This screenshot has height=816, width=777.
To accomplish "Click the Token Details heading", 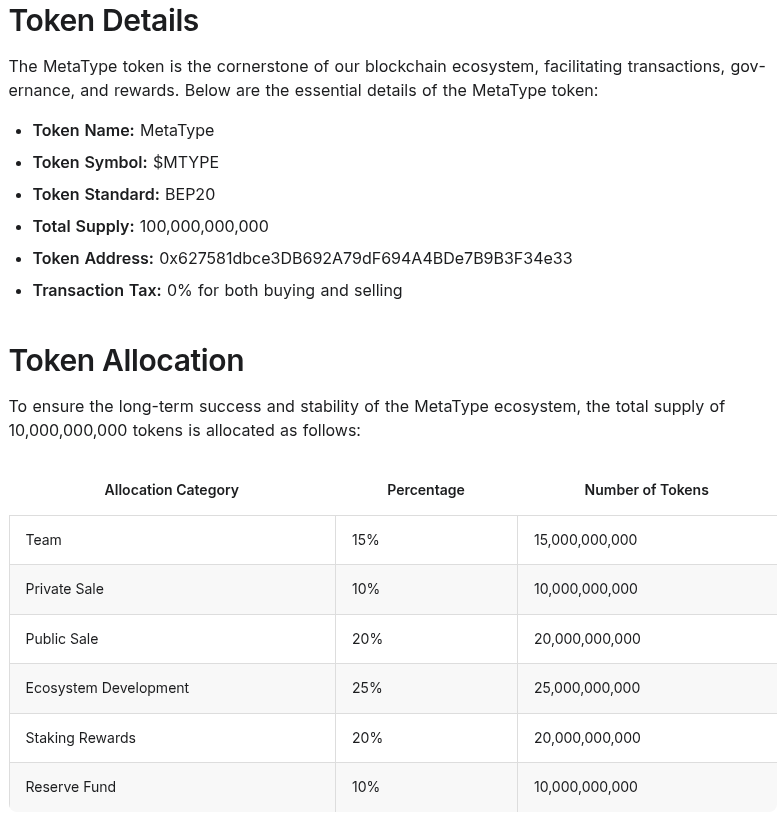I will pyautogui.click(x=104, y=21).
